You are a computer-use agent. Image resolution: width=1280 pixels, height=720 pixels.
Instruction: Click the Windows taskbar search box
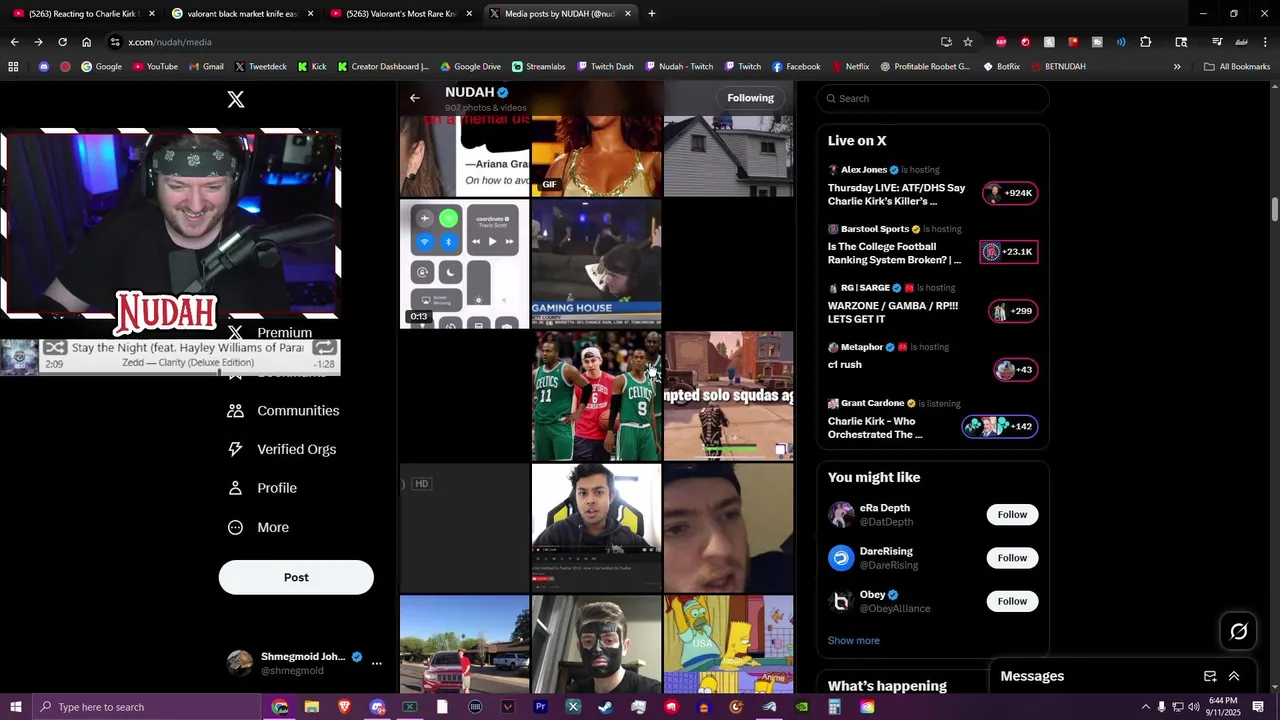click(150, 707)
